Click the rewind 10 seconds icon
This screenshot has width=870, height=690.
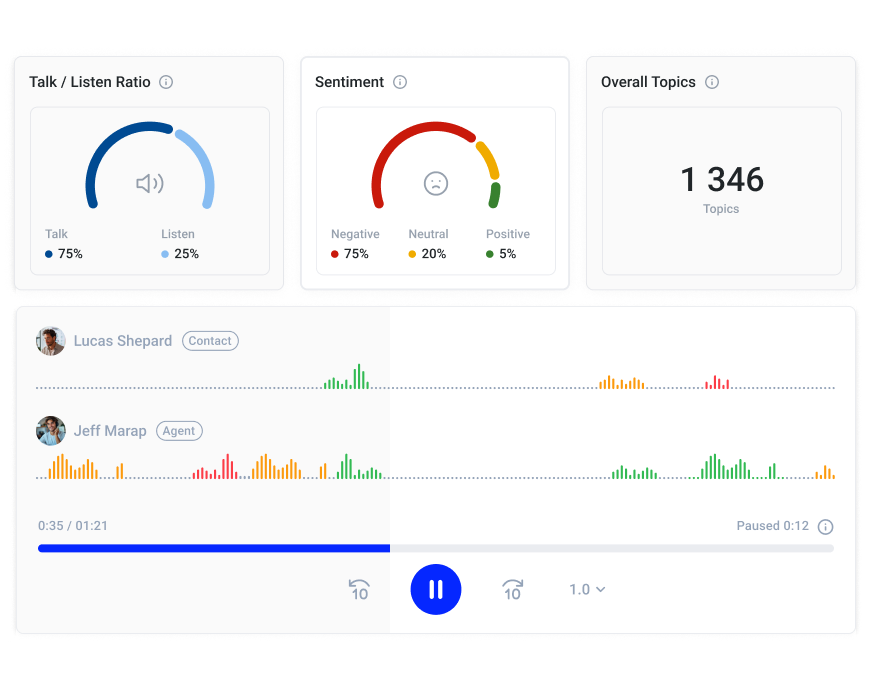(357, 589)
